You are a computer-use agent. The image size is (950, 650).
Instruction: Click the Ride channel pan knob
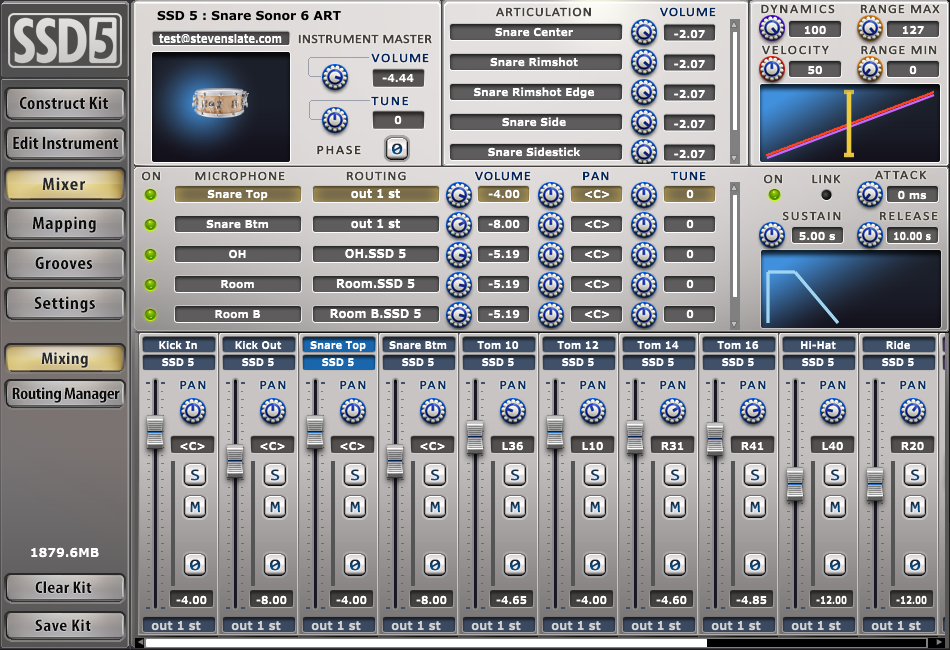tap(912, 411)
